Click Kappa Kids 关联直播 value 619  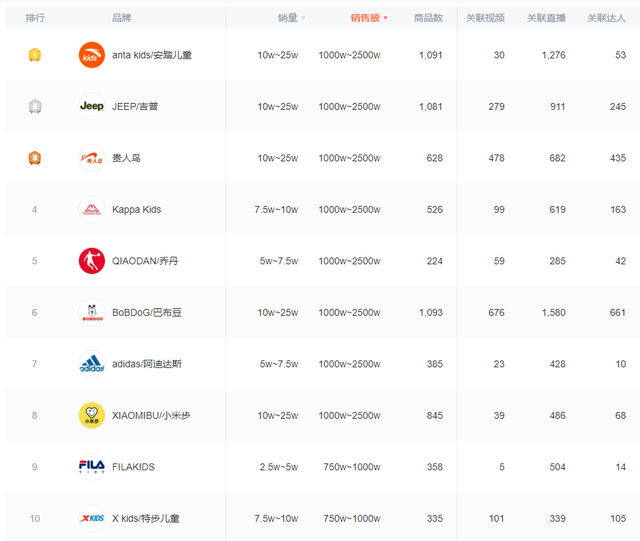(558, 209)
